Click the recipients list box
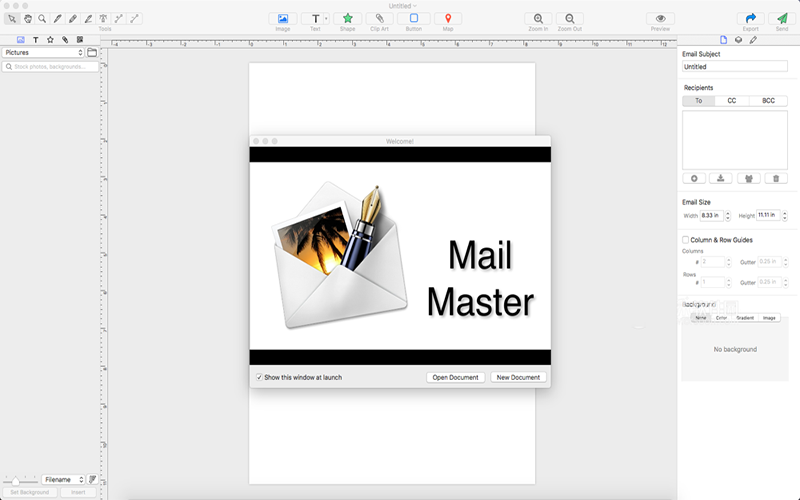 click(735, 140)
